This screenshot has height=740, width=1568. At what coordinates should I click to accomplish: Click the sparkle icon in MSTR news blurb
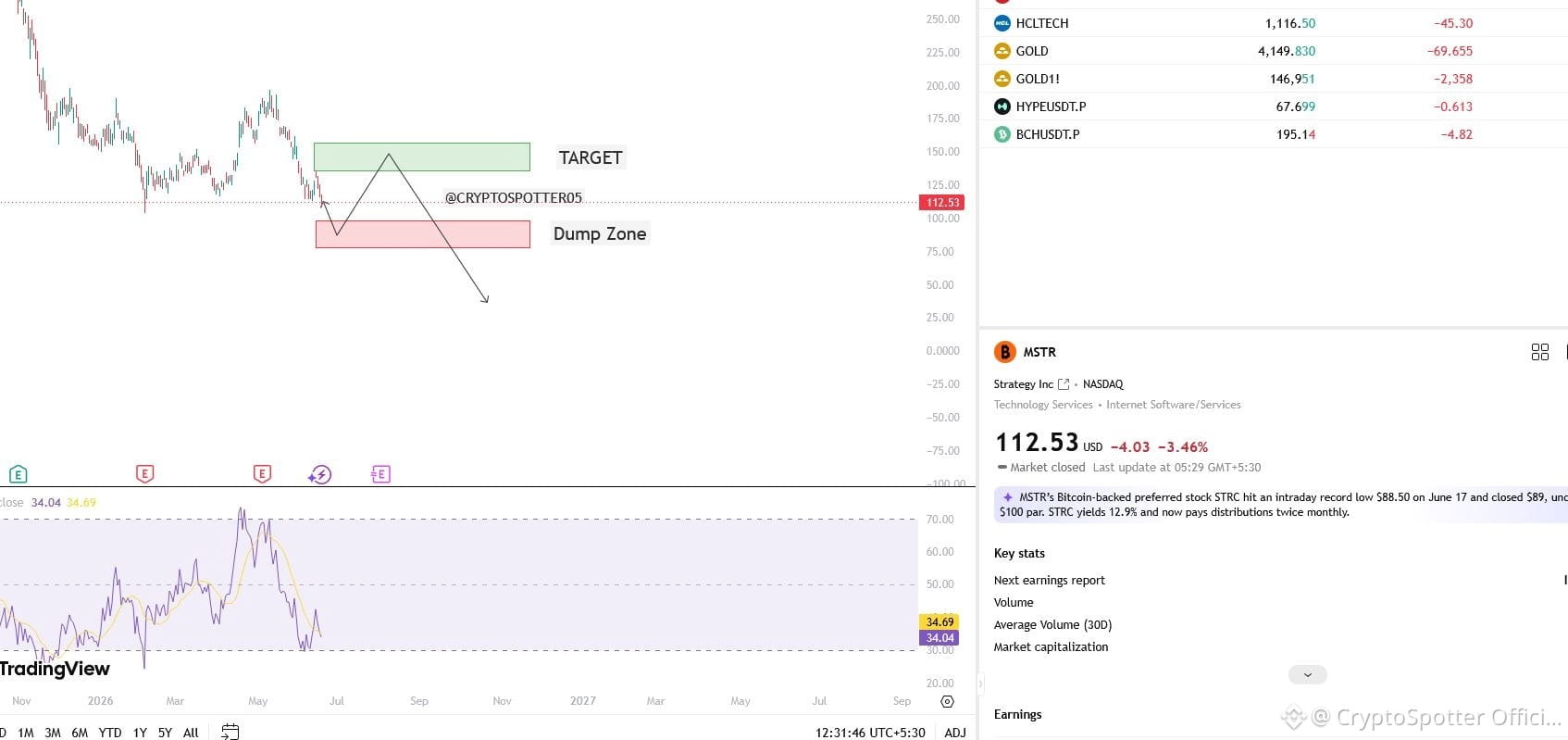(x=1008, y=497)
